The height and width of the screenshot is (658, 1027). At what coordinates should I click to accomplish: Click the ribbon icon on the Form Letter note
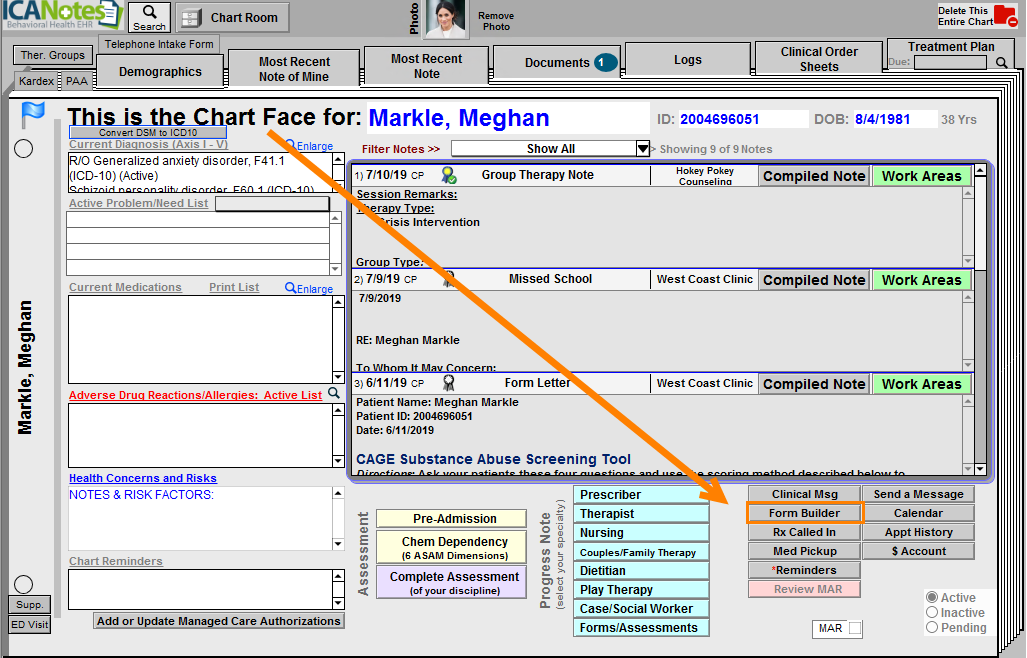point(449,383)
